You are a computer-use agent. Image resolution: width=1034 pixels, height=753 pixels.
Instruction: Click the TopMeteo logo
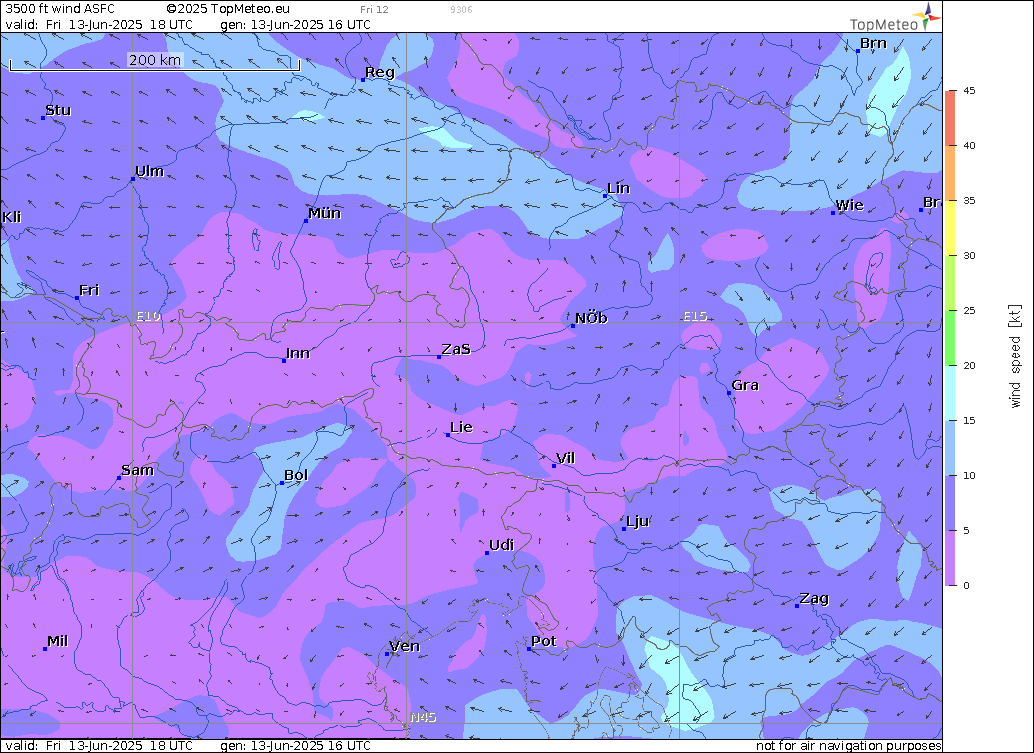(895, 17)
